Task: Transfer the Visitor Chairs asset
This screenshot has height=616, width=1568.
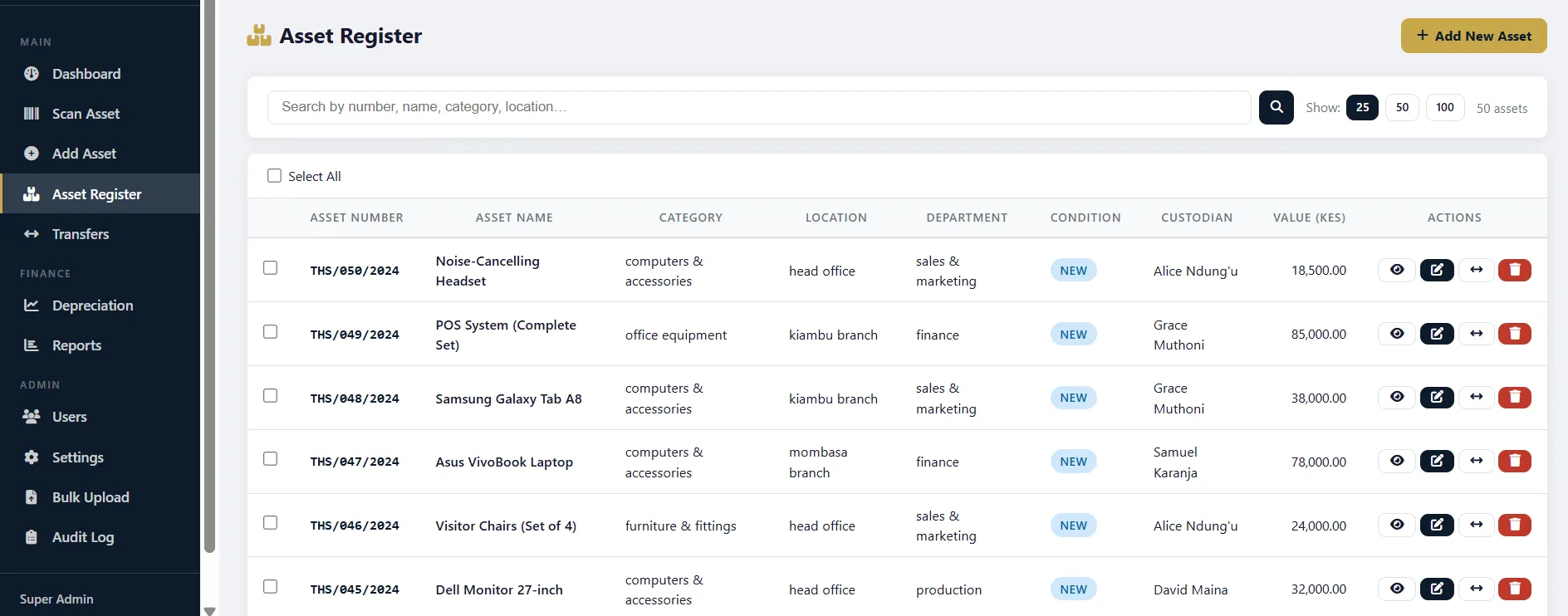Action: click(x=1476, y=525)
